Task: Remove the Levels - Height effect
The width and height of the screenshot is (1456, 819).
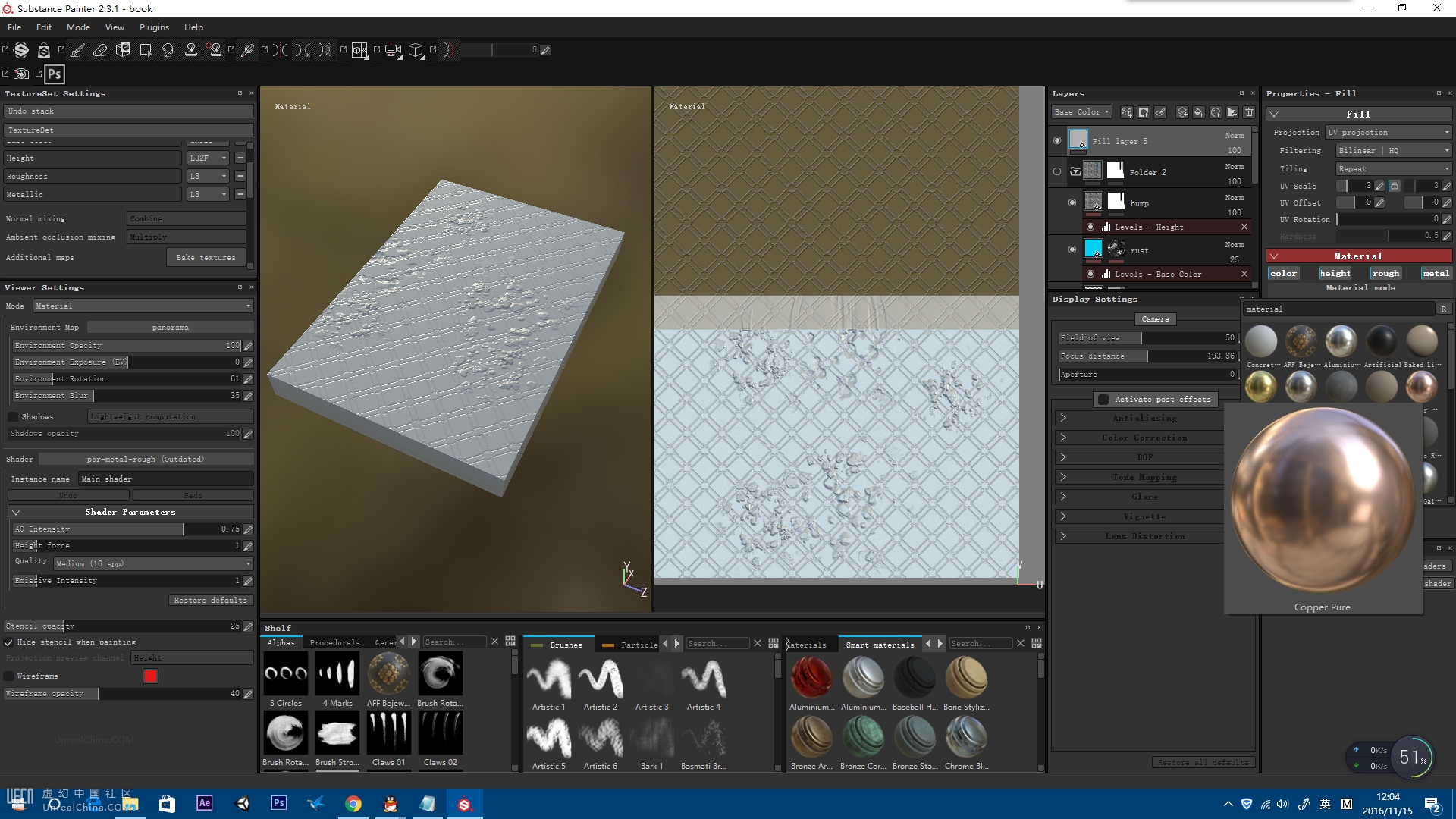Action: coord(1244,227)
